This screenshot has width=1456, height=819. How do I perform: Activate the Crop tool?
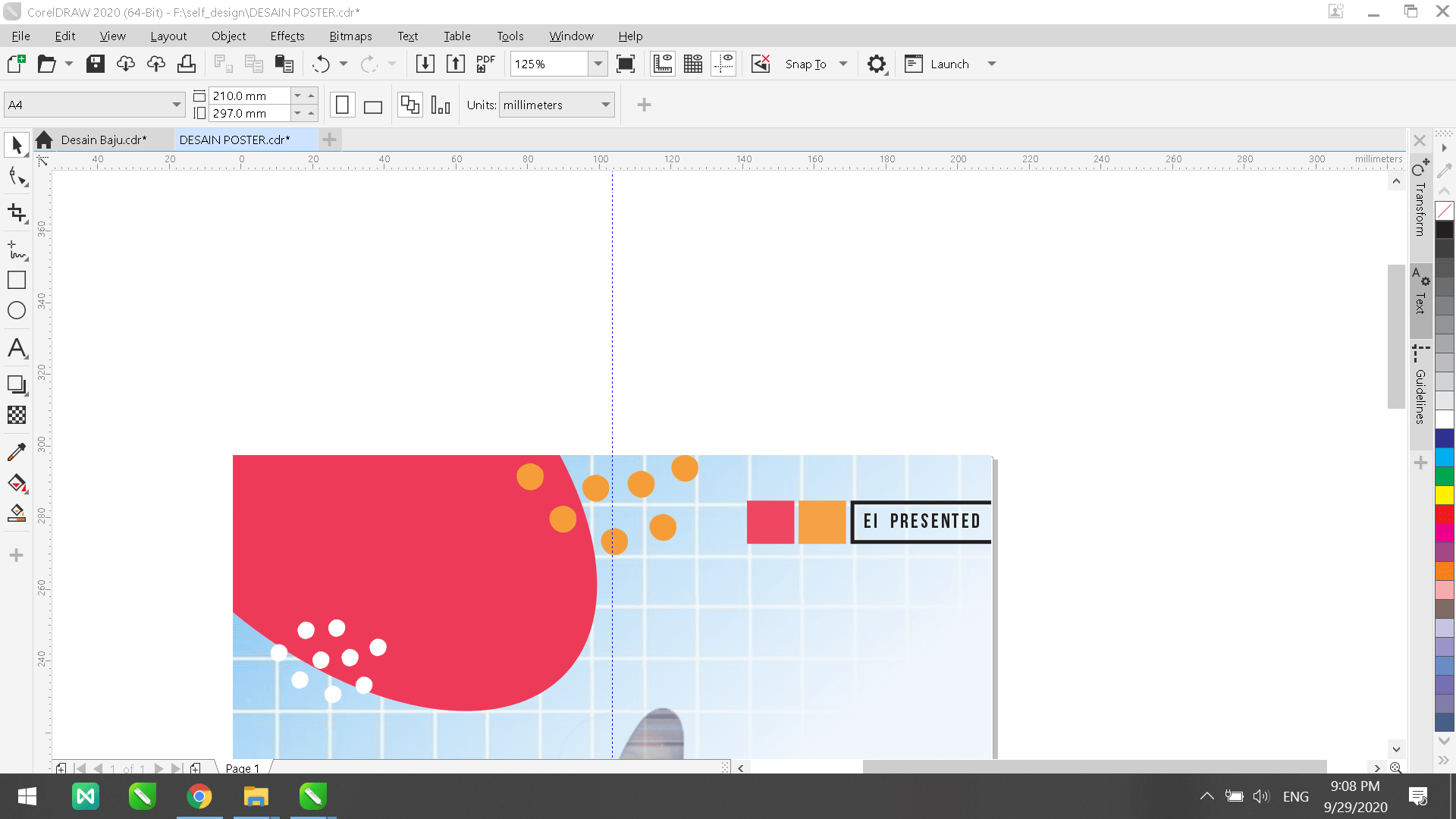(16, 213)
